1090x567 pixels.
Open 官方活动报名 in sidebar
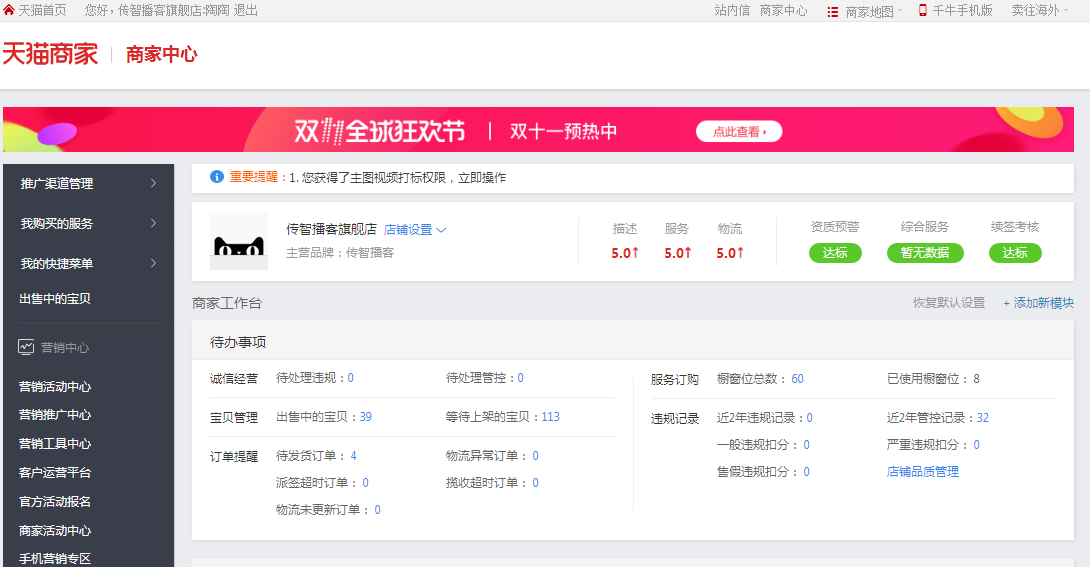click(55, 502)
